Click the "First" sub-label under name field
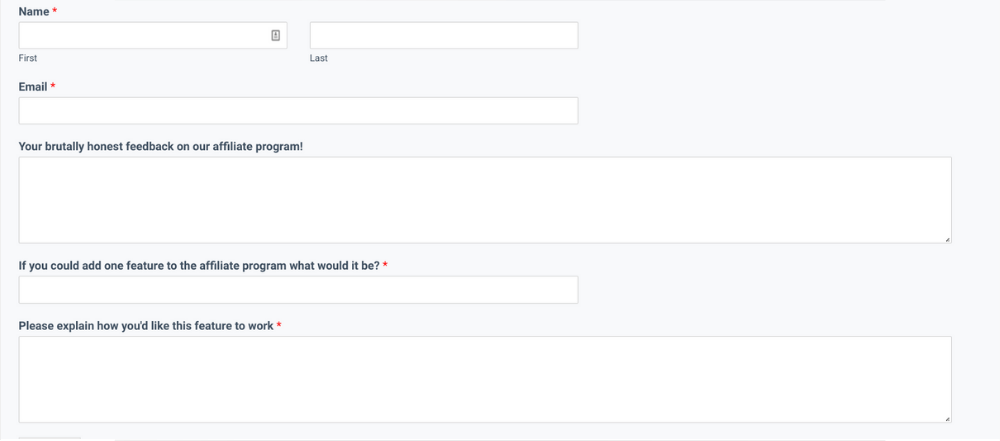The width and height of the screenshot is (1000, 441). pyautogui.click(x=28, y=58)
